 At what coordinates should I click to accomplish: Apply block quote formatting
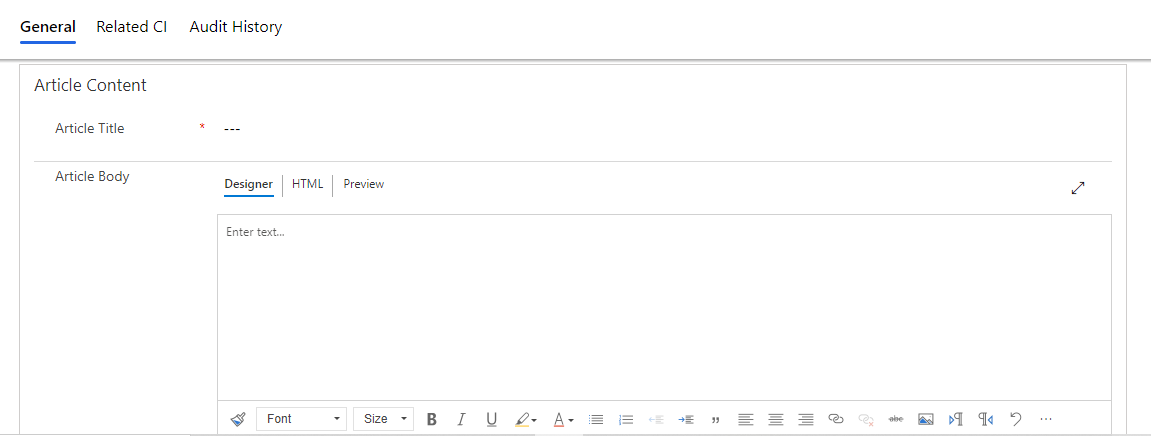pyautogui.click(x=716, y=419)
